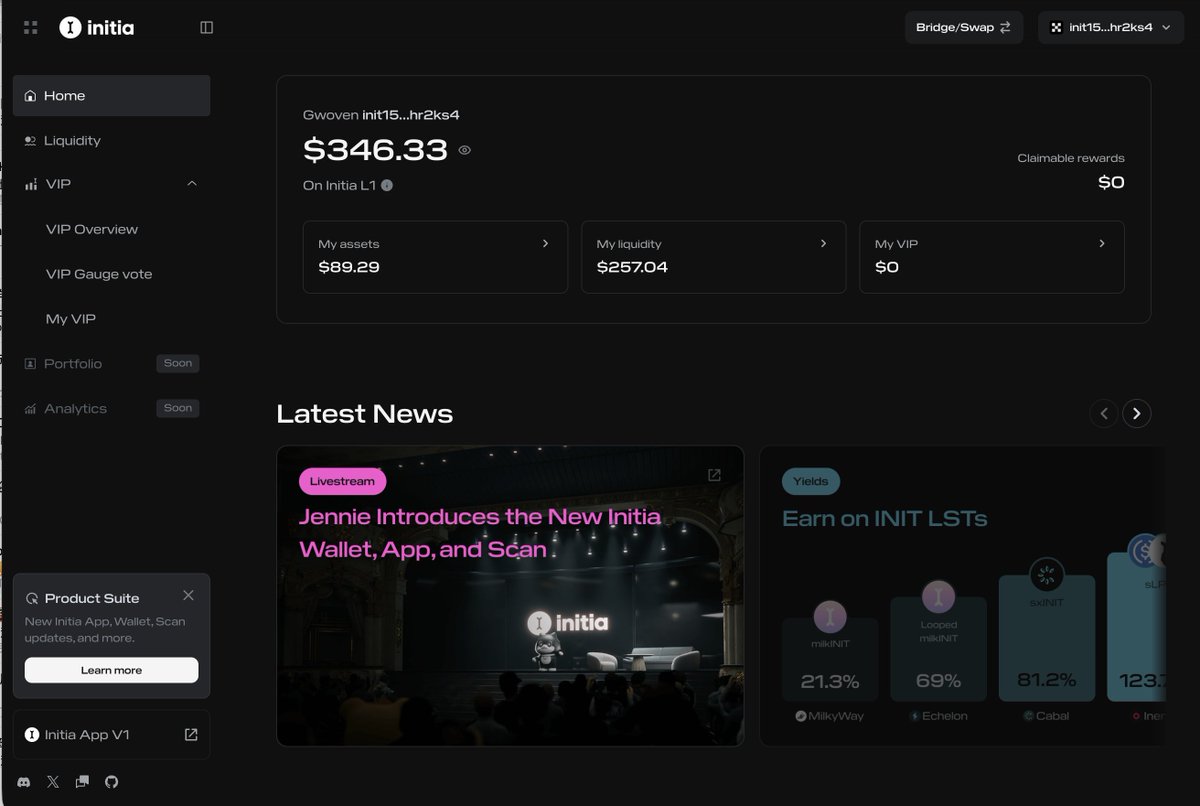Open Jennie Introduces the New Initia headline
This screenshot has width=1200, height=806.
[480, 533]
